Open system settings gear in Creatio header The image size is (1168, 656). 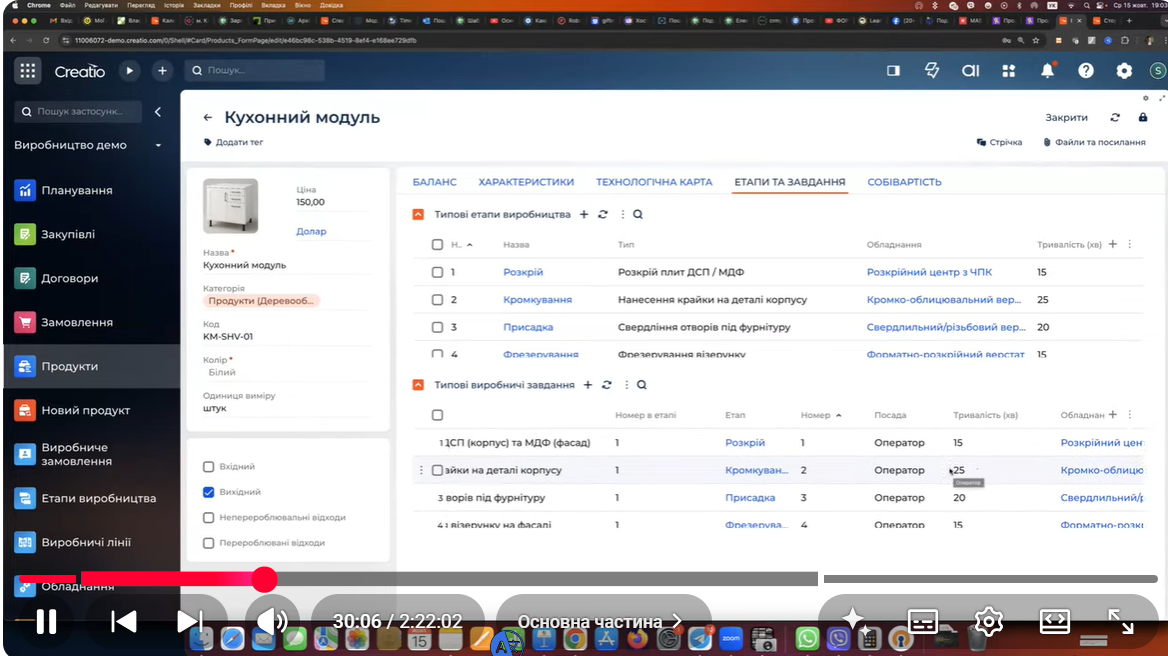[x=1124, y=71]
